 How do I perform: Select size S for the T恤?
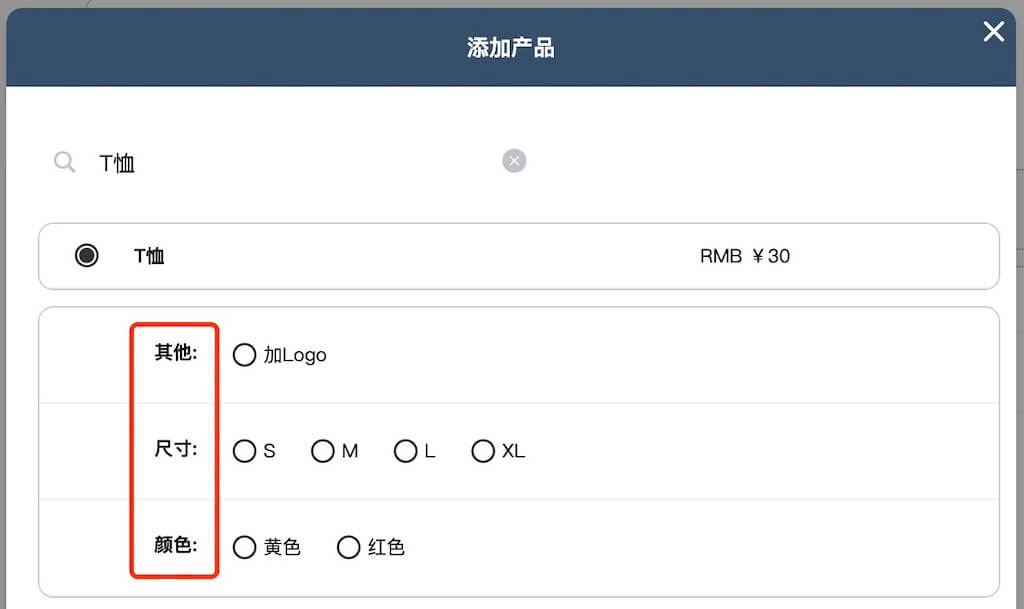coord(245,451)
